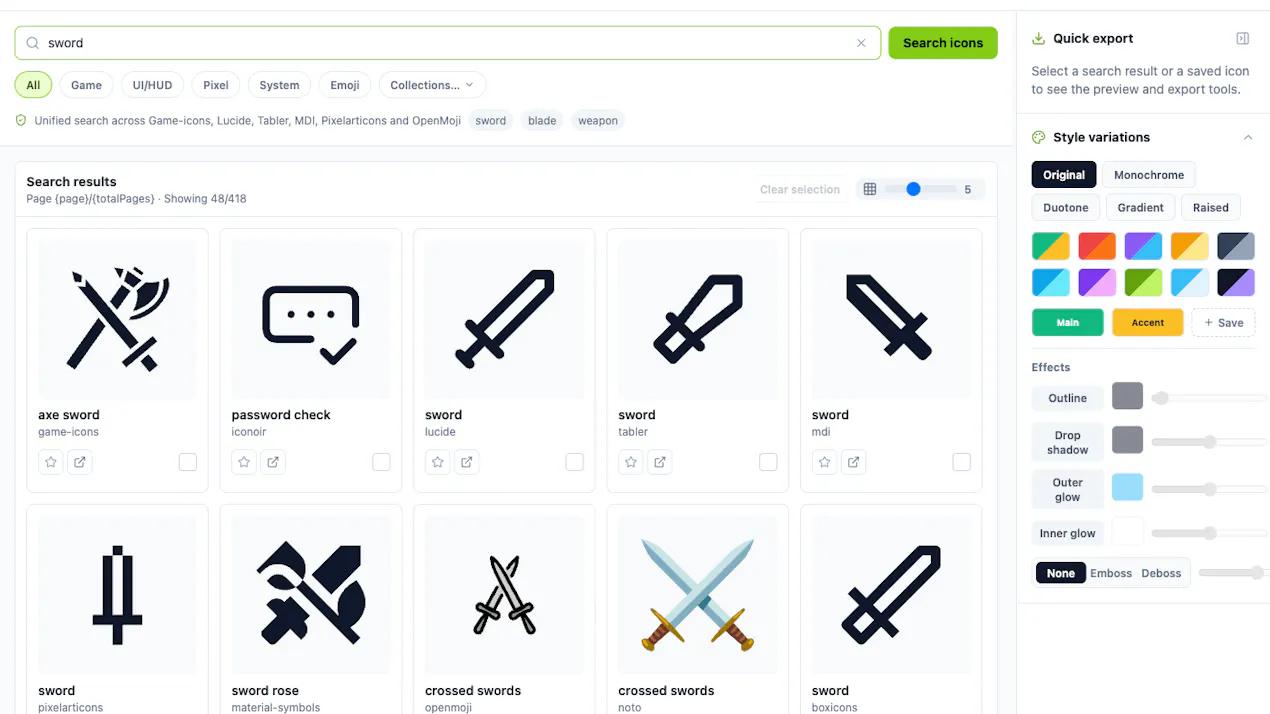
Task: Collapse the Style variations section
Action: [x=1248, y=137]
